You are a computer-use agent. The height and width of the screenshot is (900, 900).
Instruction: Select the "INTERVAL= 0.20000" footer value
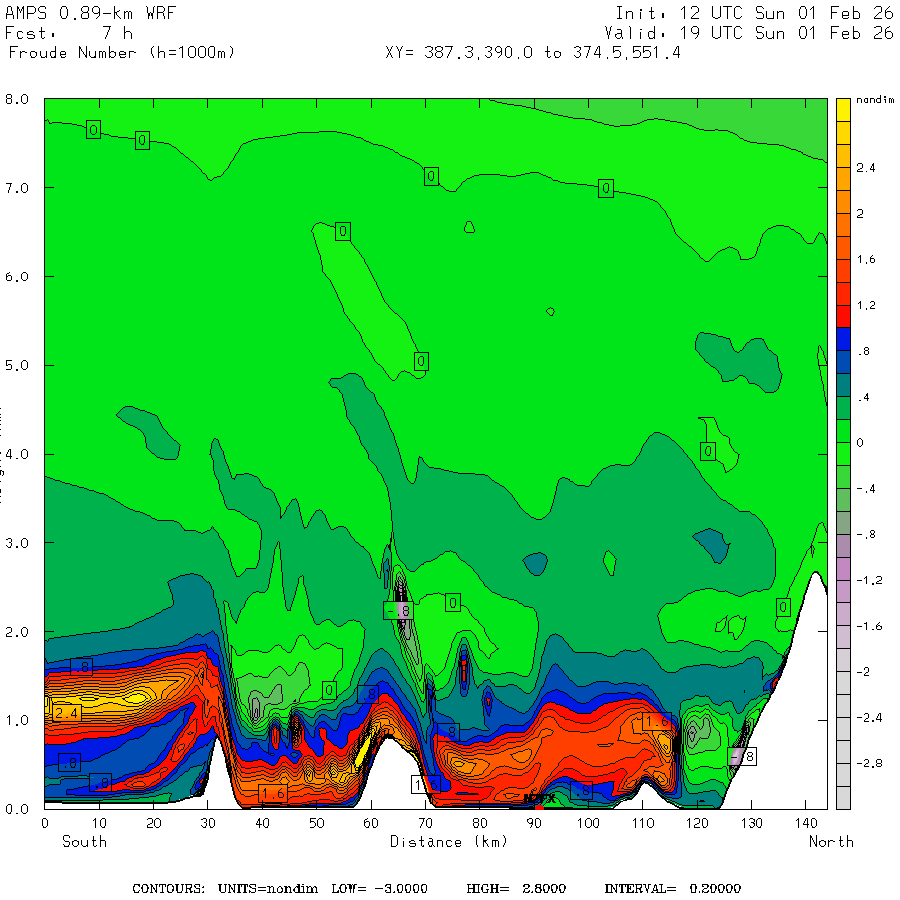point(672,889)
